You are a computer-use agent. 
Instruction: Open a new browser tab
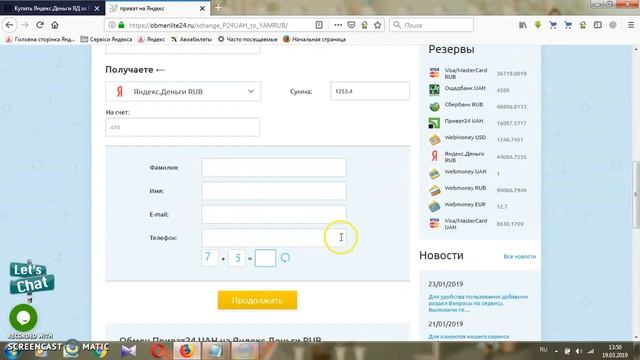point(218,8)
